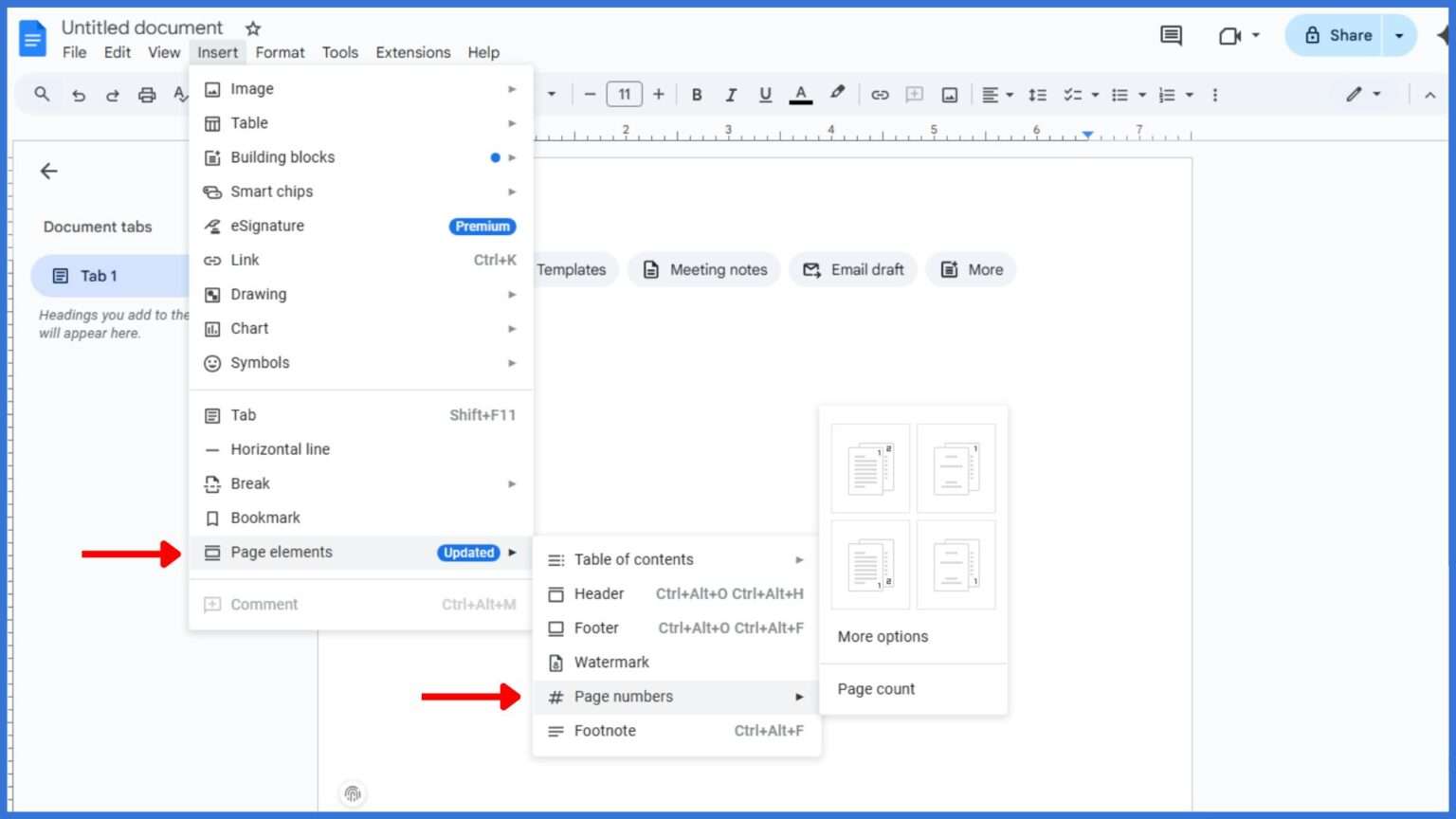
Task: Click the font size input field
Action: [x=624, y=94]
